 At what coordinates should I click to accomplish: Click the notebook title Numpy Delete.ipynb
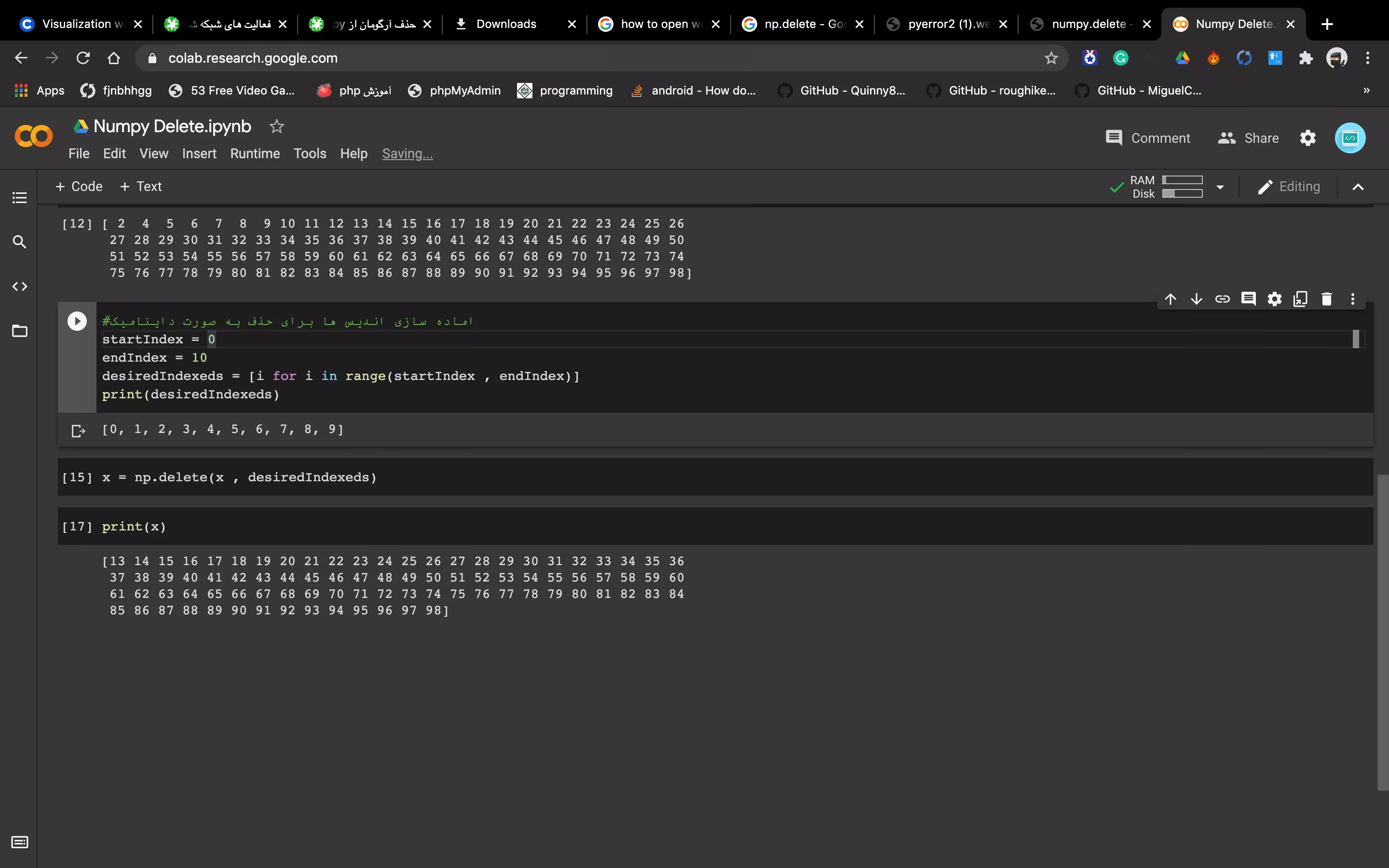[172, 126]
